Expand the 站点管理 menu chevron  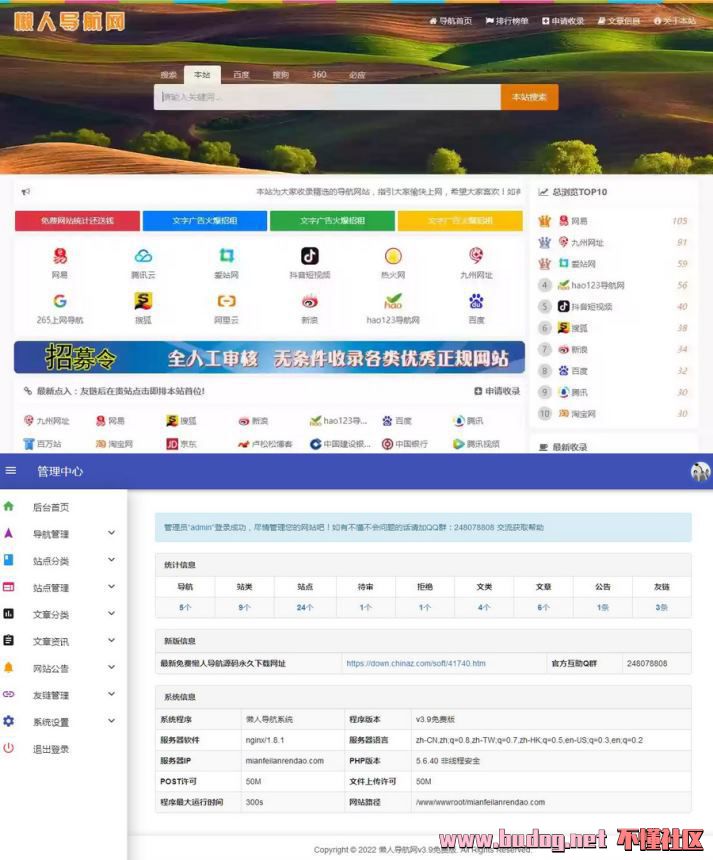pyautogui.click(x=111, y=586)
